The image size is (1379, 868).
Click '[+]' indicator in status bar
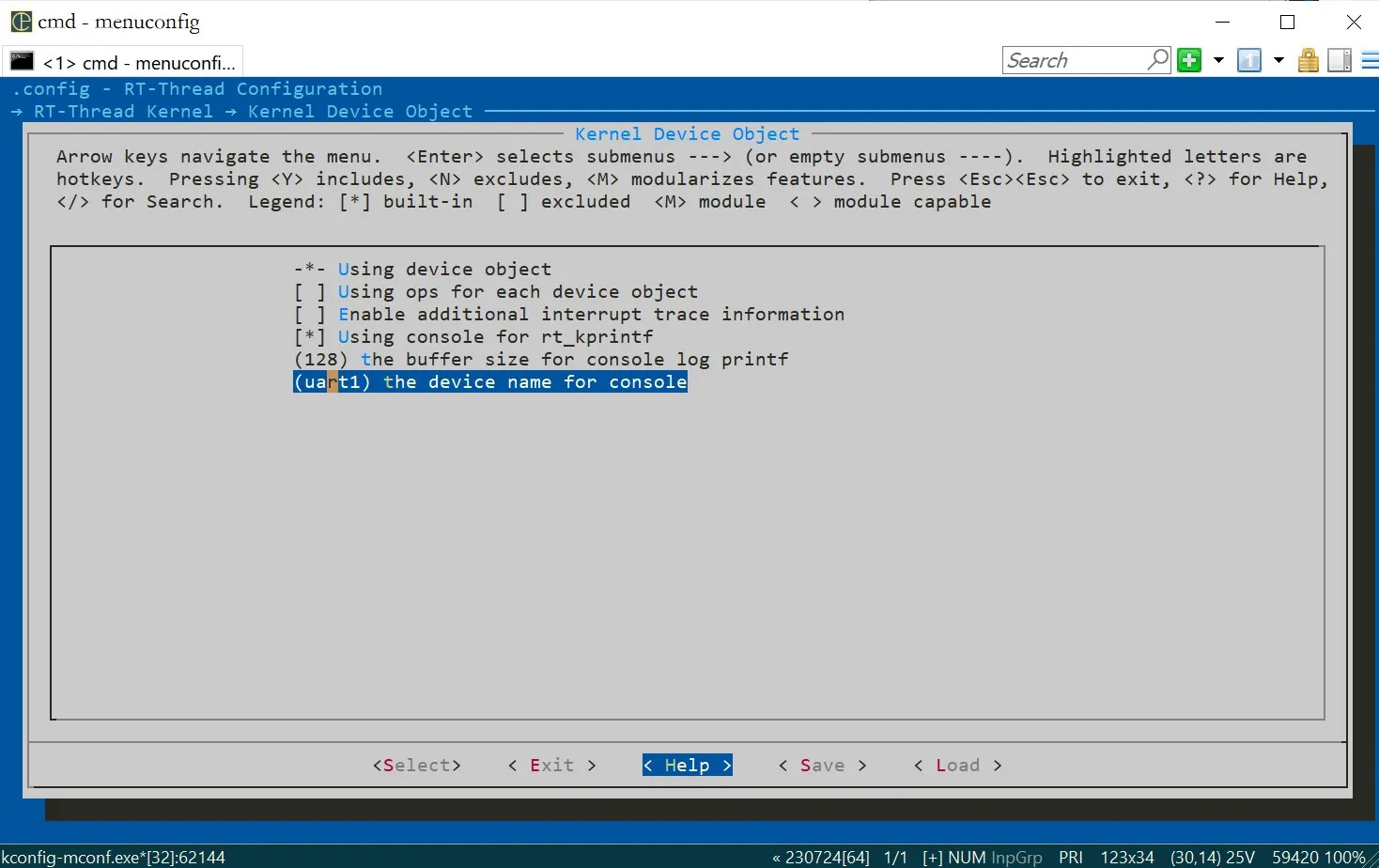(x=932, y=857)
